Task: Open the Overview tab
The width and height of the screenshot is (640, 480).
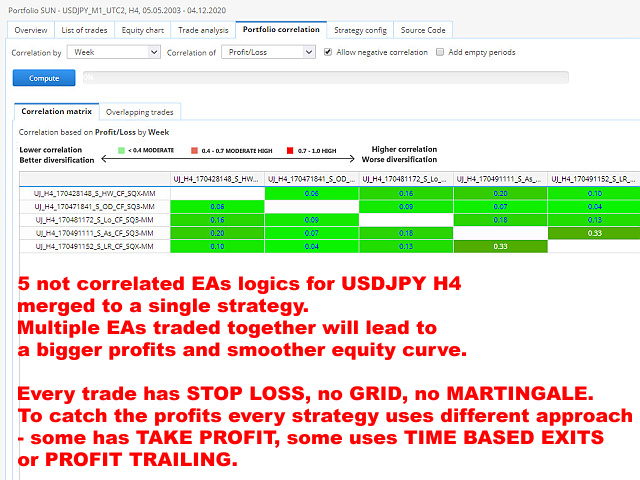Action: coord(31,30)
